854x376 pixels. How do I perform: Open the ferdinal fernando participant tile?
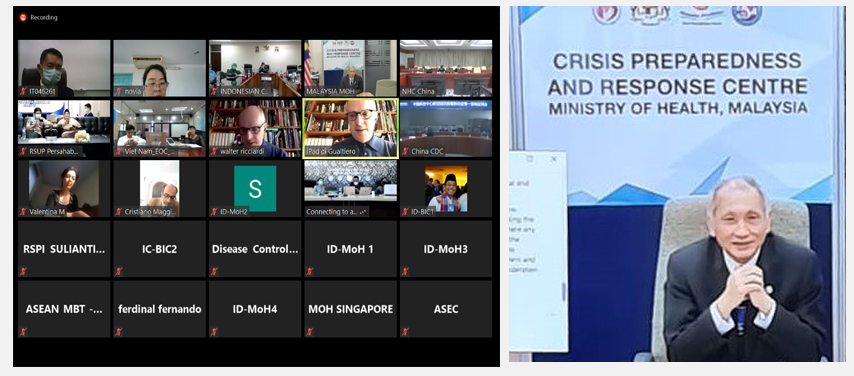click(160, 309)
